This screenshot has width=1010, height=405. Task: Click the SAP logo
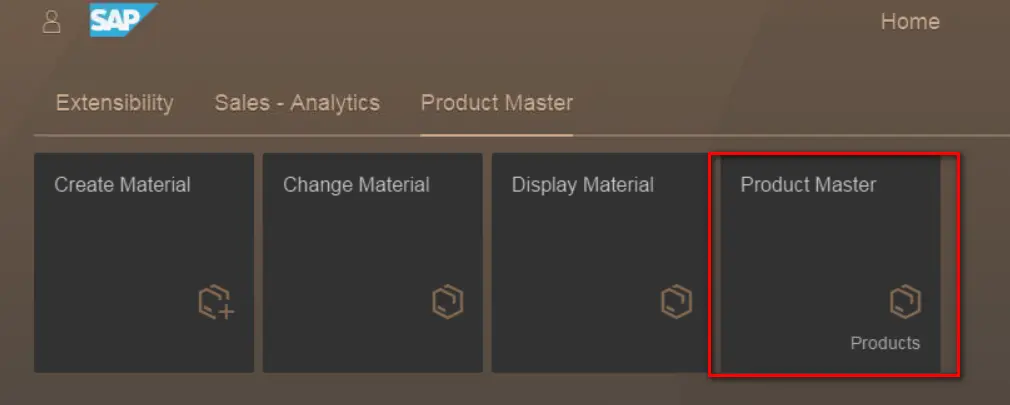(x=123, y=20)
